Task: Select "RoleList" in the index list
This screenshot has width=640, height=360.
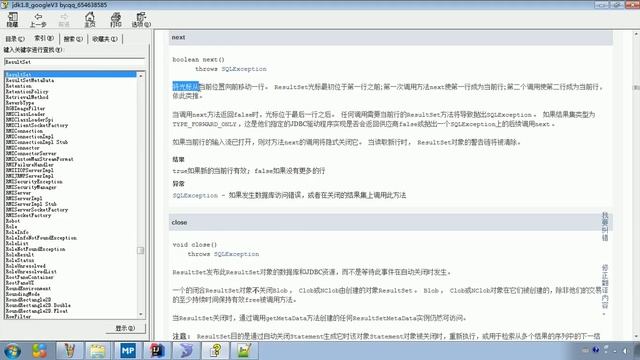Action: tap(17, 243)
